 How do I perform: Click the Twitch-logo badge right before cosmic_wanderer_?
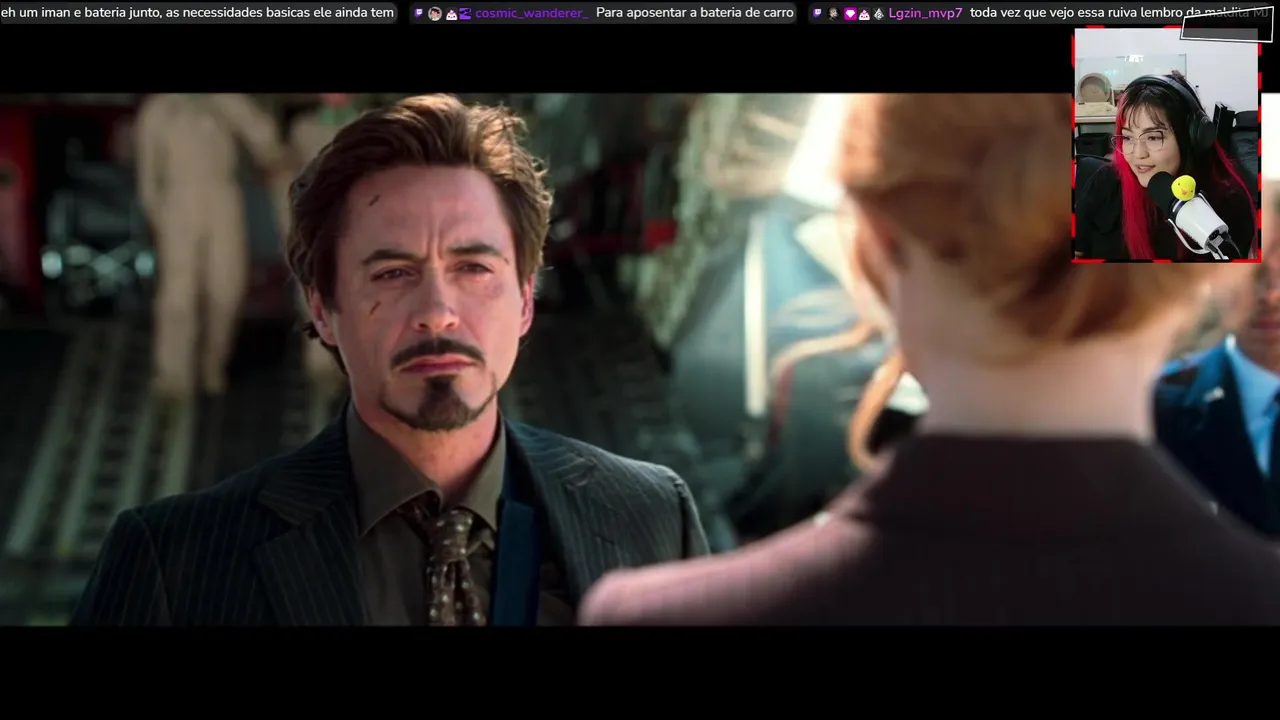(466, 14)
